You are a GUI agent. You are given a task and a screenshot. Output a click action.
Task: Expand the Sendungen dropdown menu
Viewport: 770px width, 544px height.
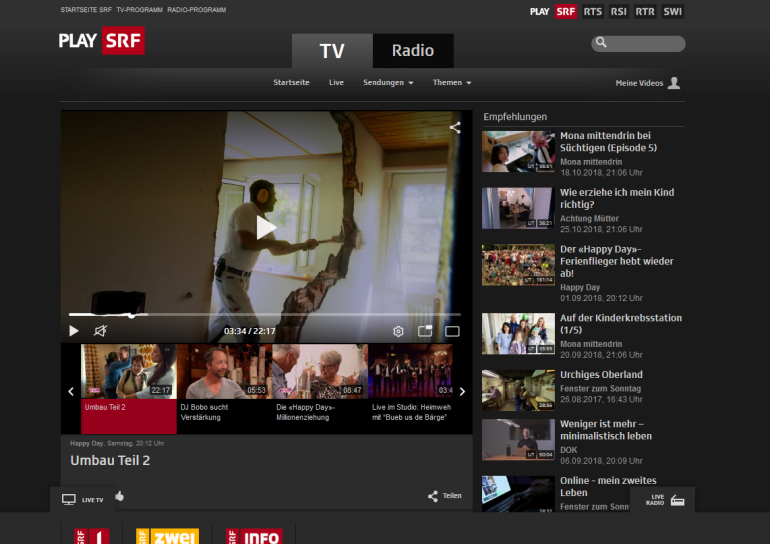[x=388, y=82]
